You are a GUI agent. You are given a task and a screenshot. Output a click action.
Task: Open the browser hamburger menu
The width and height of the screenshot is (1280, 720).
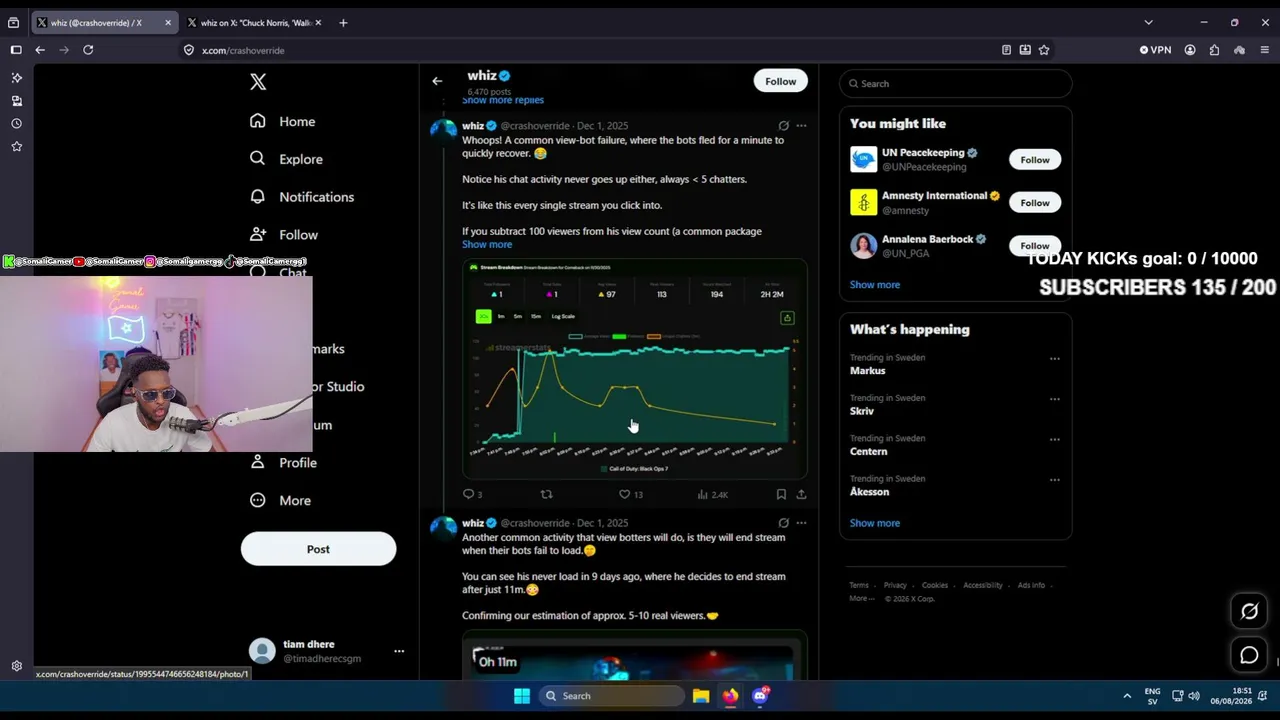tap(1265, 50)
